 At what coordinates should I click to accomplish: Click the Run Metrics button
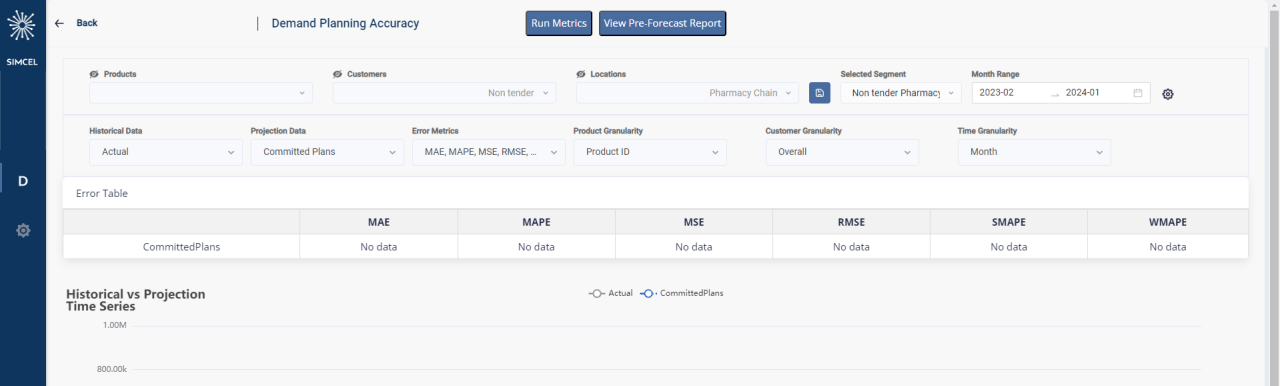[559, 23]
